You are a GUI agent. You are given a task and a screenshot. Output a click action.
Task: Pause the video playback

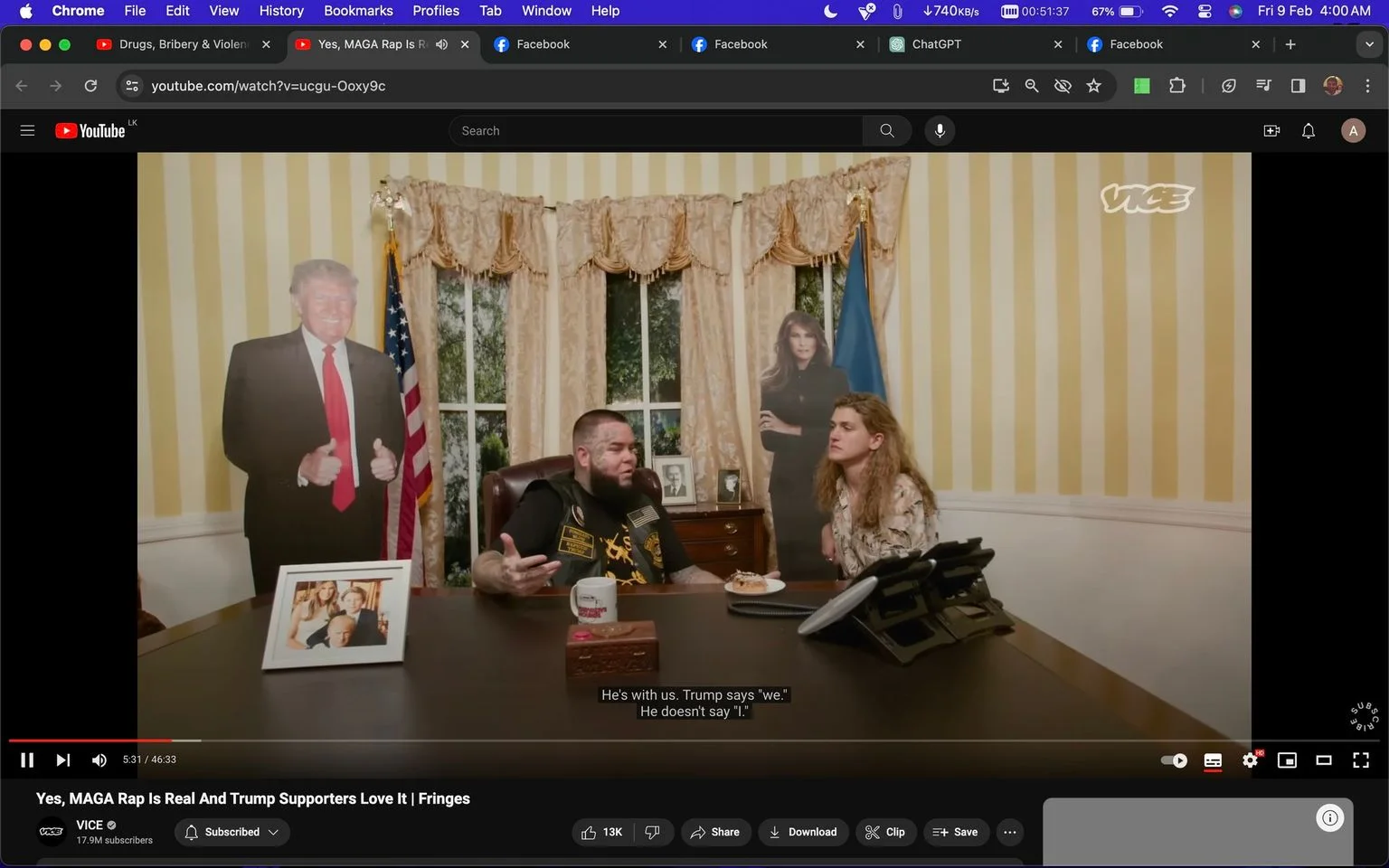pos(27,760)
